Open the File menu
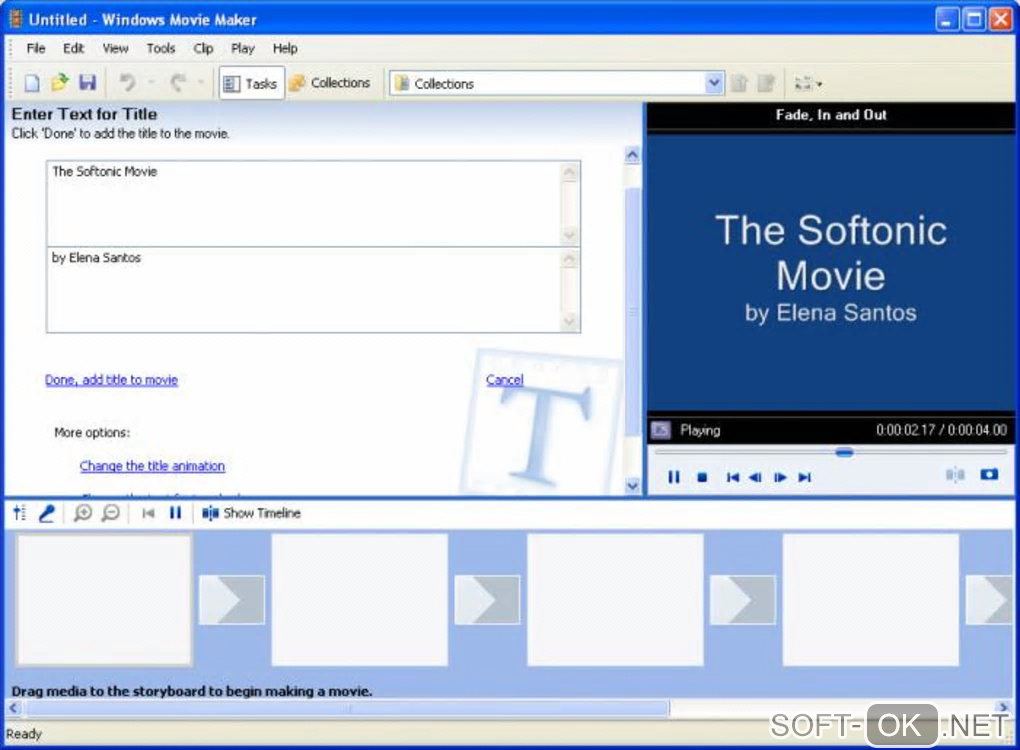The width and height of the screenshot is (1020, 750). [x=36, y=48]
